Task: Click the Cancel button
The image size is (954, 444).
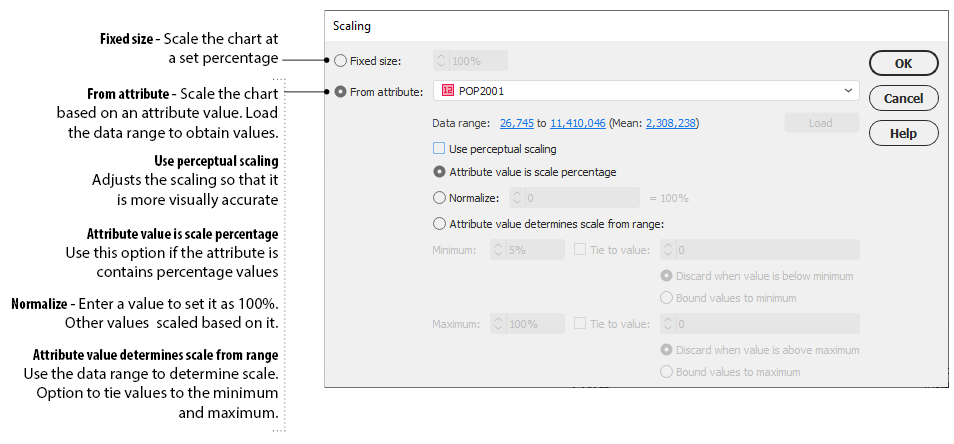Action: 903,98
